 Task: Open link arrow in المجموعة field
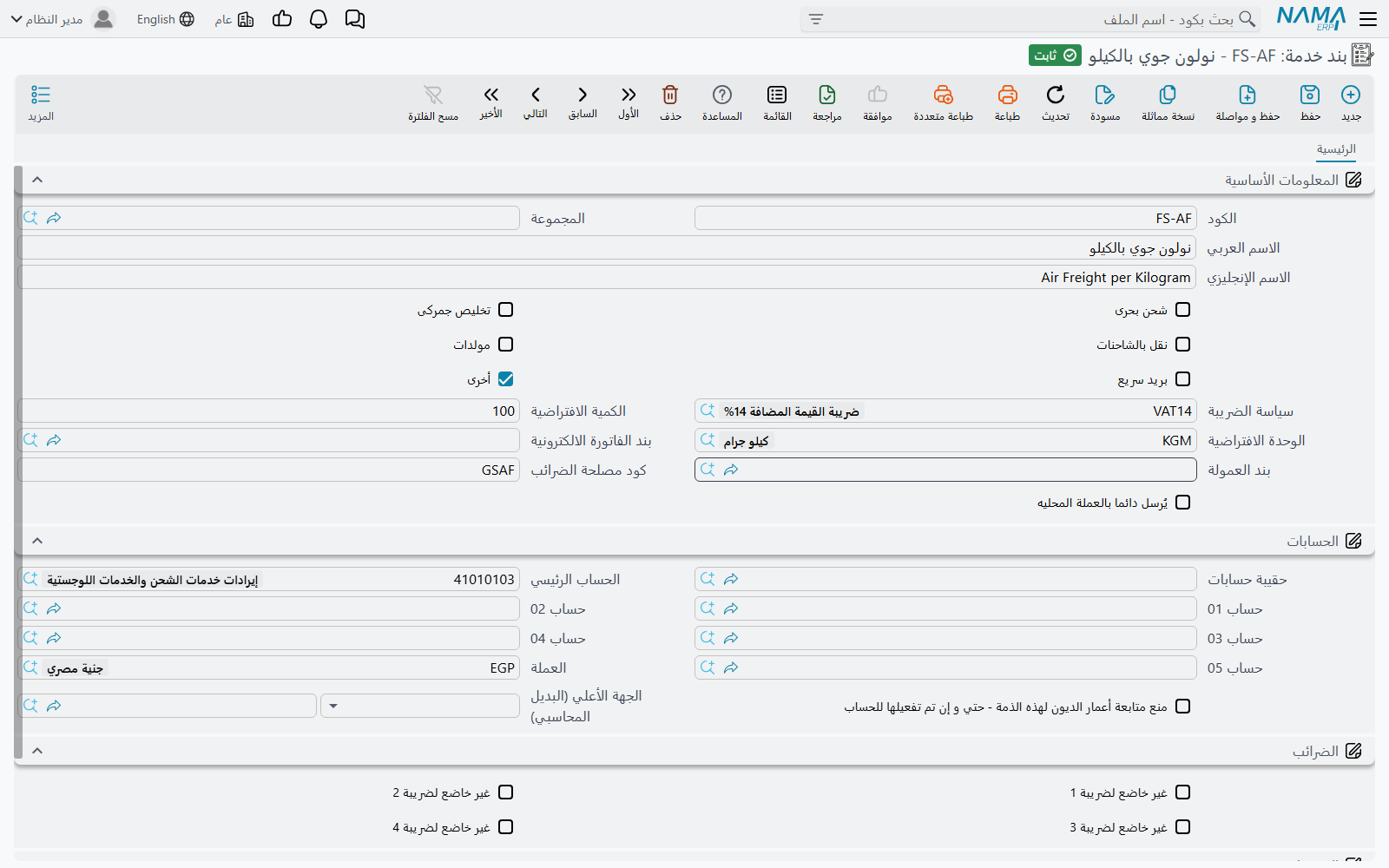pos(54,218)
